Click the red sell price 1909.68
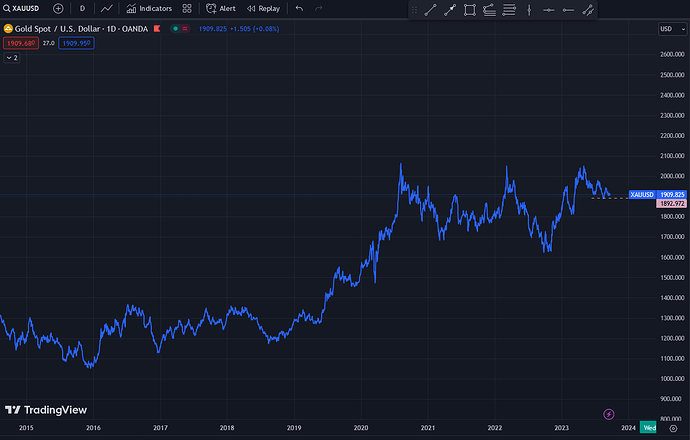The image size is (690, 440). pos(21,43)
